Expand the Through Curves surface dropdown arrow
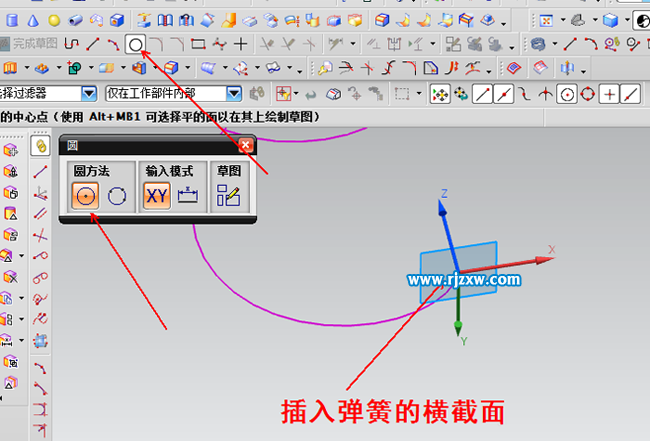Viewport: 650px width, 441px height. [x=225, y=67]
